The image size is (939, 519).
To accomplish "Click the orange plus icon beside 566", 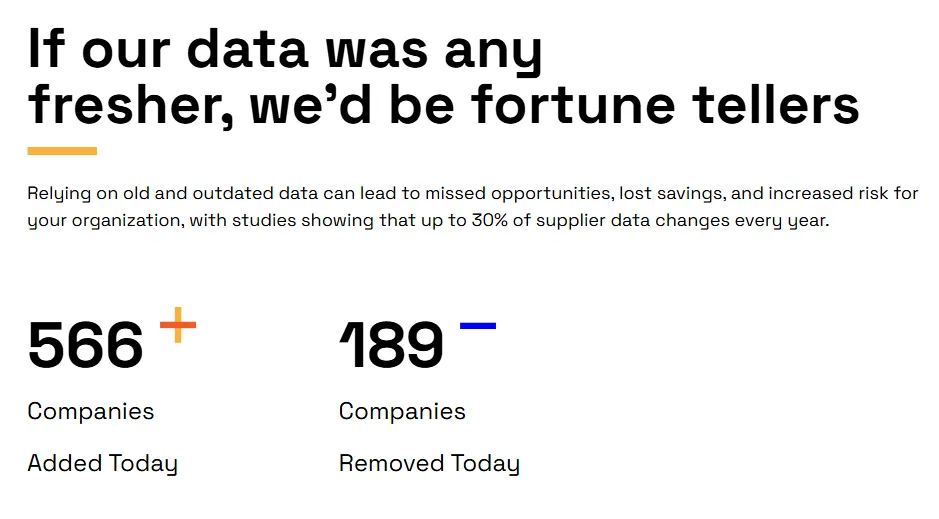I will point(178,325).
